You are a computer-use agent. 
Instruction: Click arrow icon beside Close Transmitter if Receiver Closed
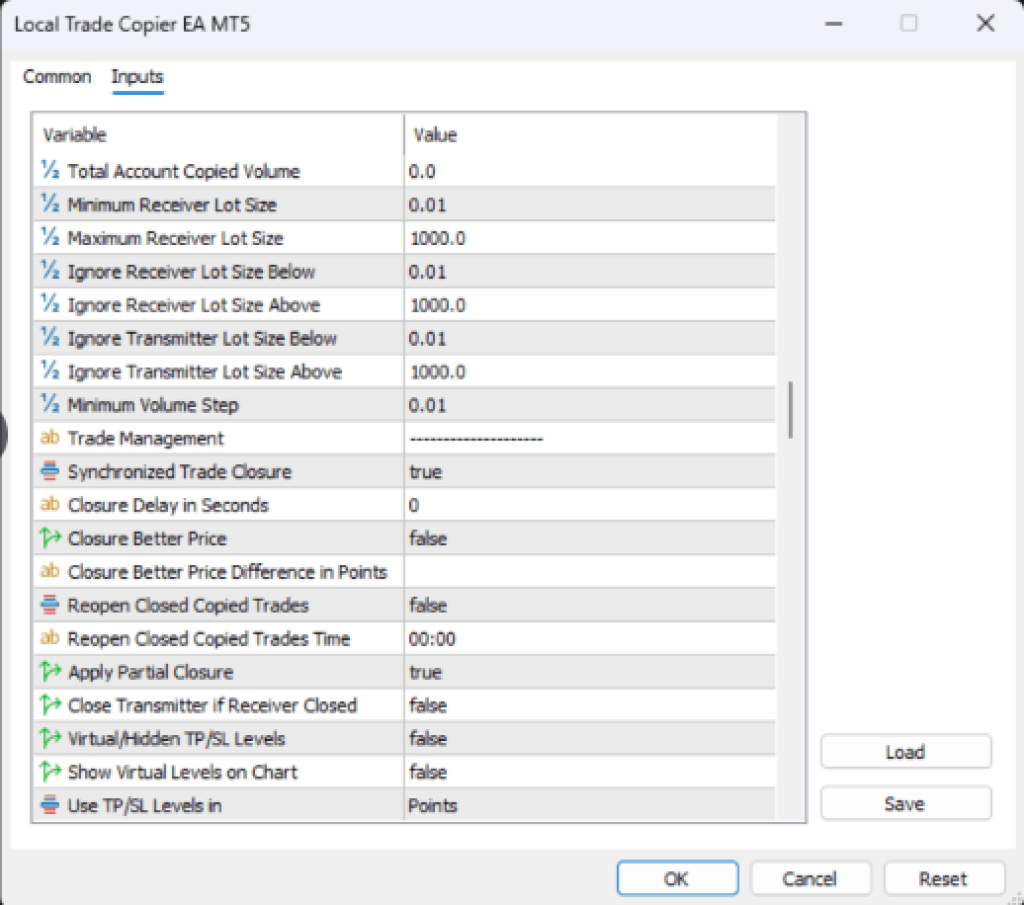click(x=50, y=705)
